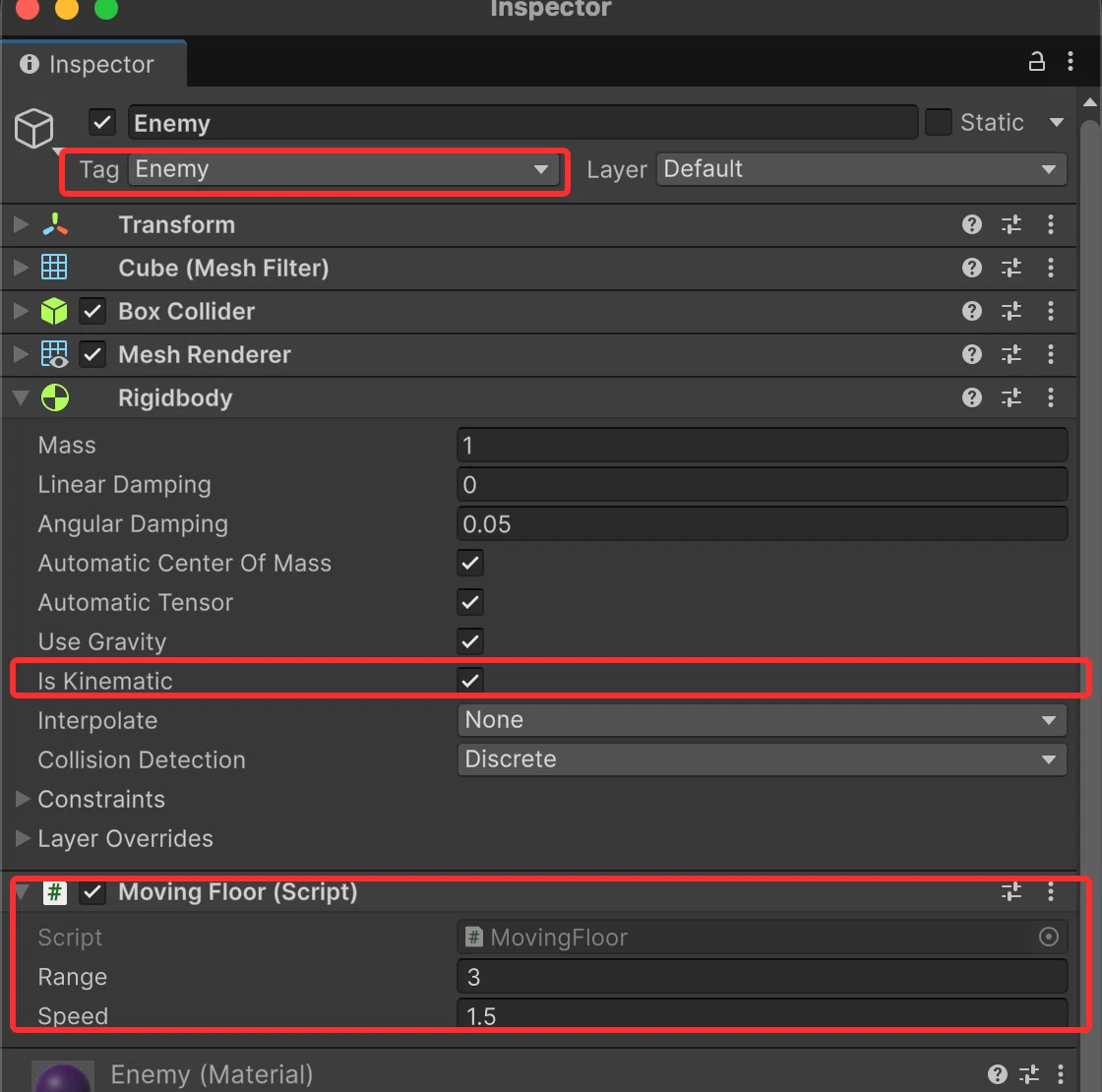Open the Layer dropdown showing Default
Viewport: 1102px width, 1092px height.
[x=861, y=169]
